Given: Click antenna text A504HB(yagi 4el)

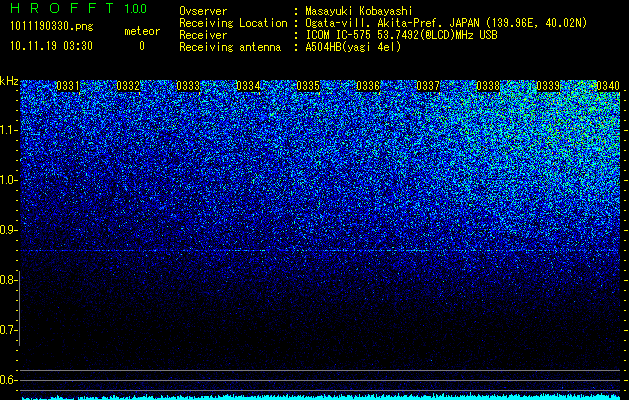Looking at the screenshot, I should [353, 47].
